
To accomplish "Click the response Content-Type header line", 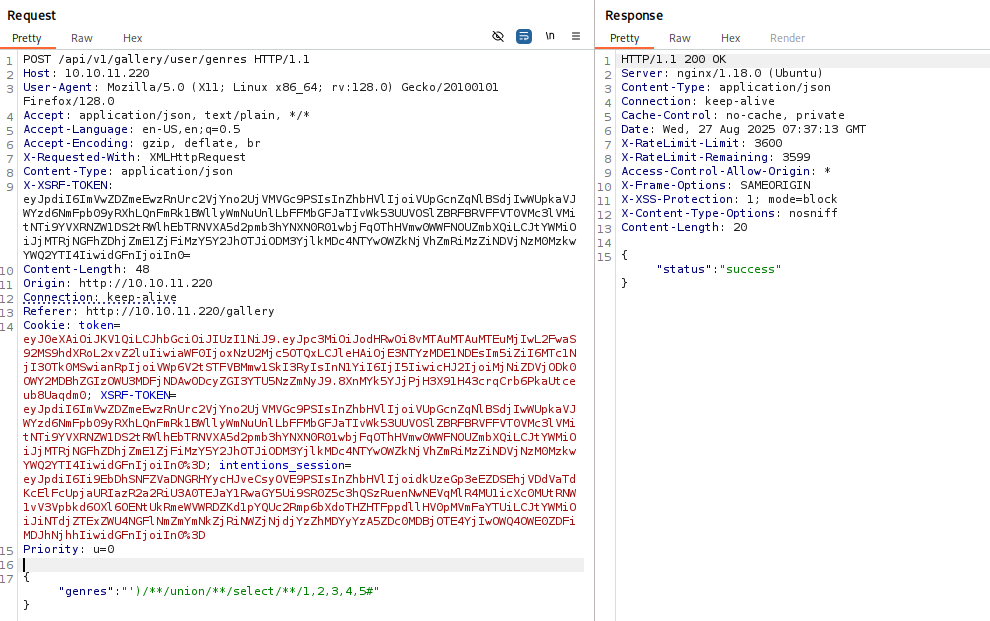I will (x=726, y=87).
